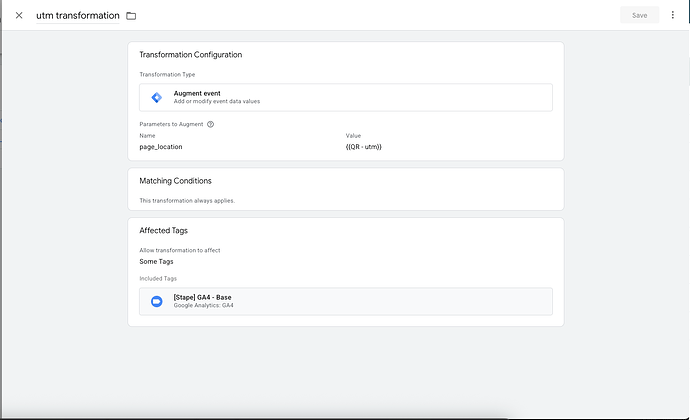Close the utm transformation editor
This screenshot has height=420, width=690.
19,15
